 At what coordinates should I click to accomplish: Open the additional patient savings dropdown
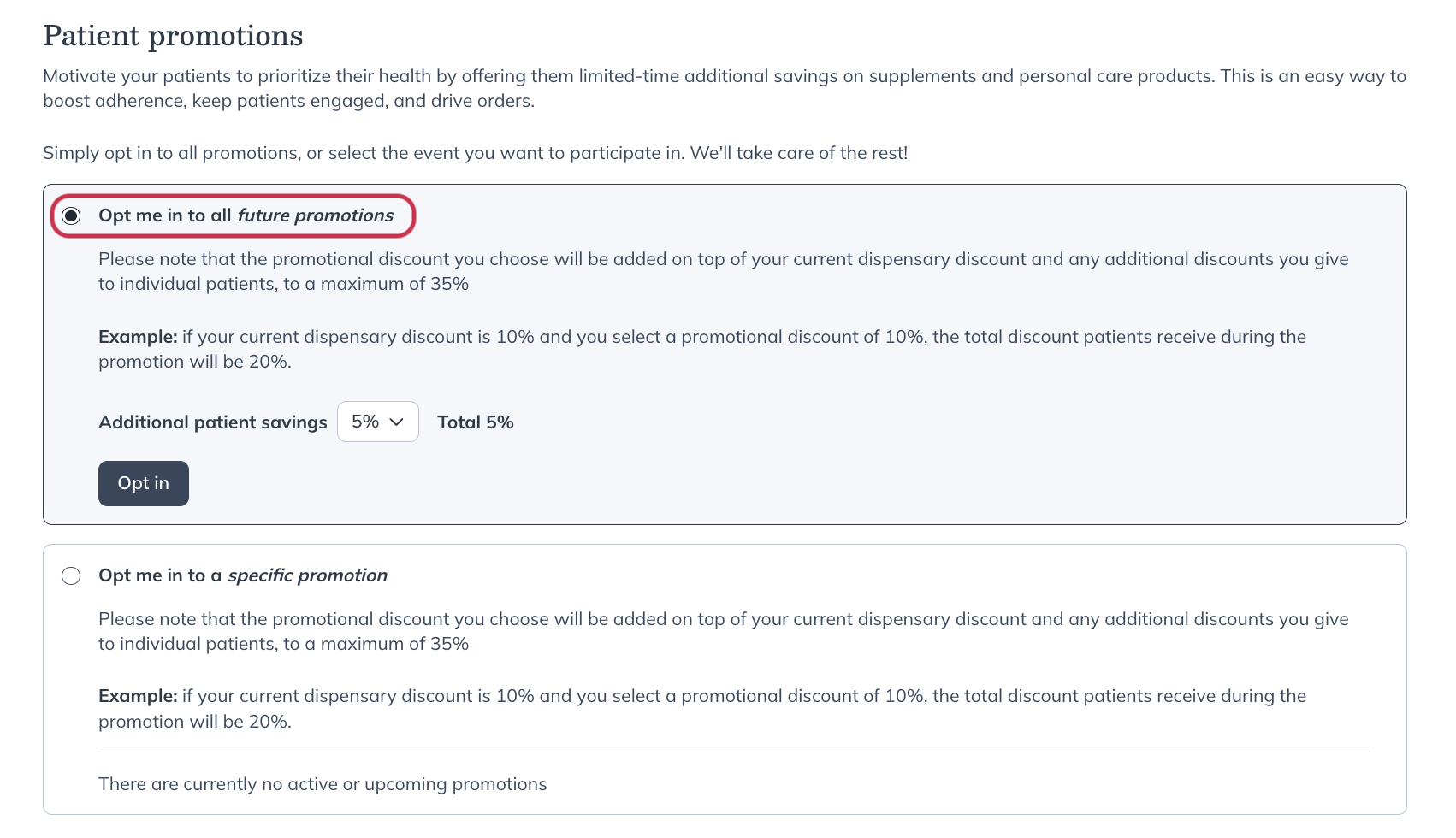click(377, 422)
